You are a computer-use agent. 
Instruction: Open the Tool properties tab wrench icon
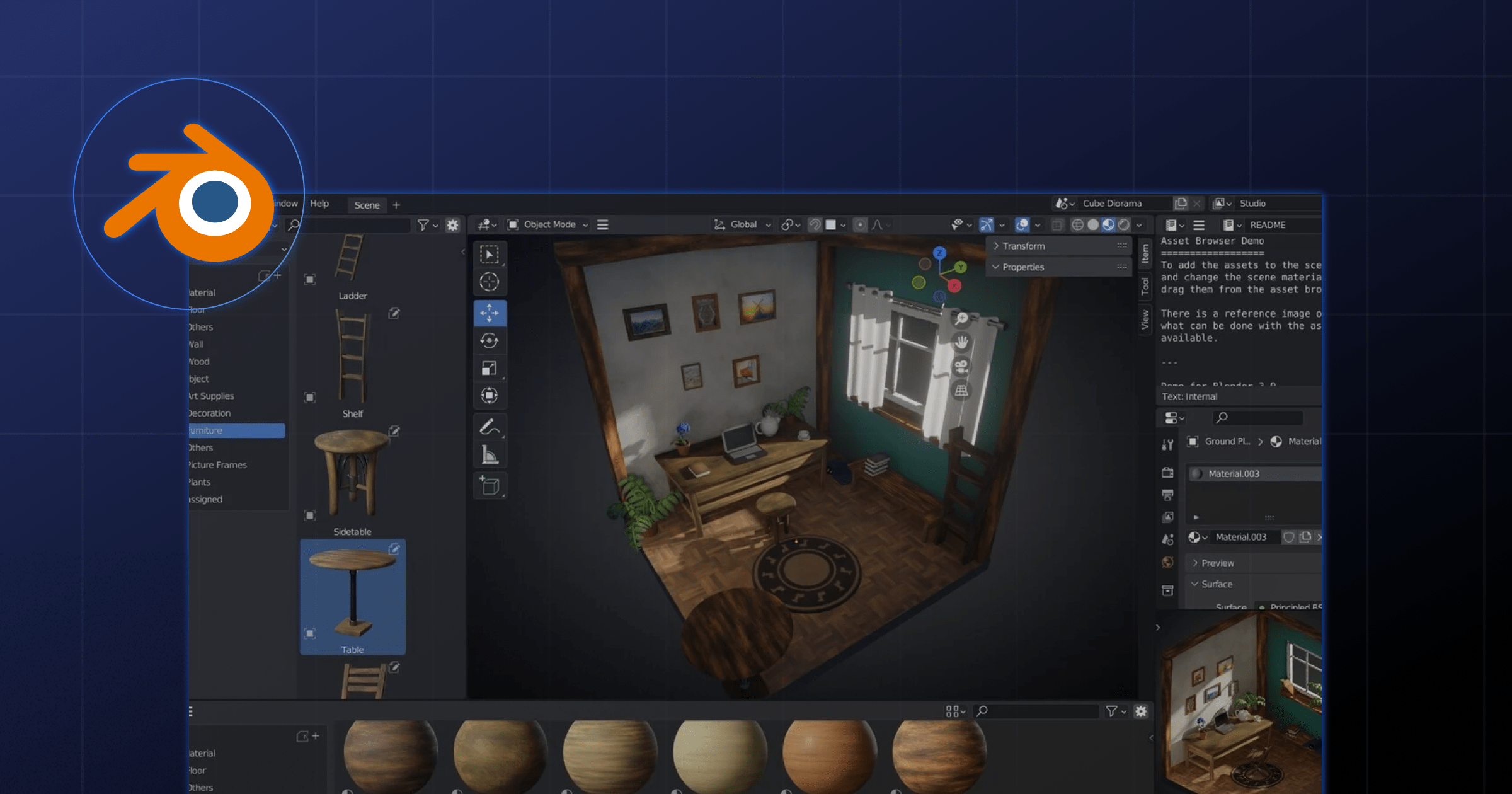point(1167,445)
